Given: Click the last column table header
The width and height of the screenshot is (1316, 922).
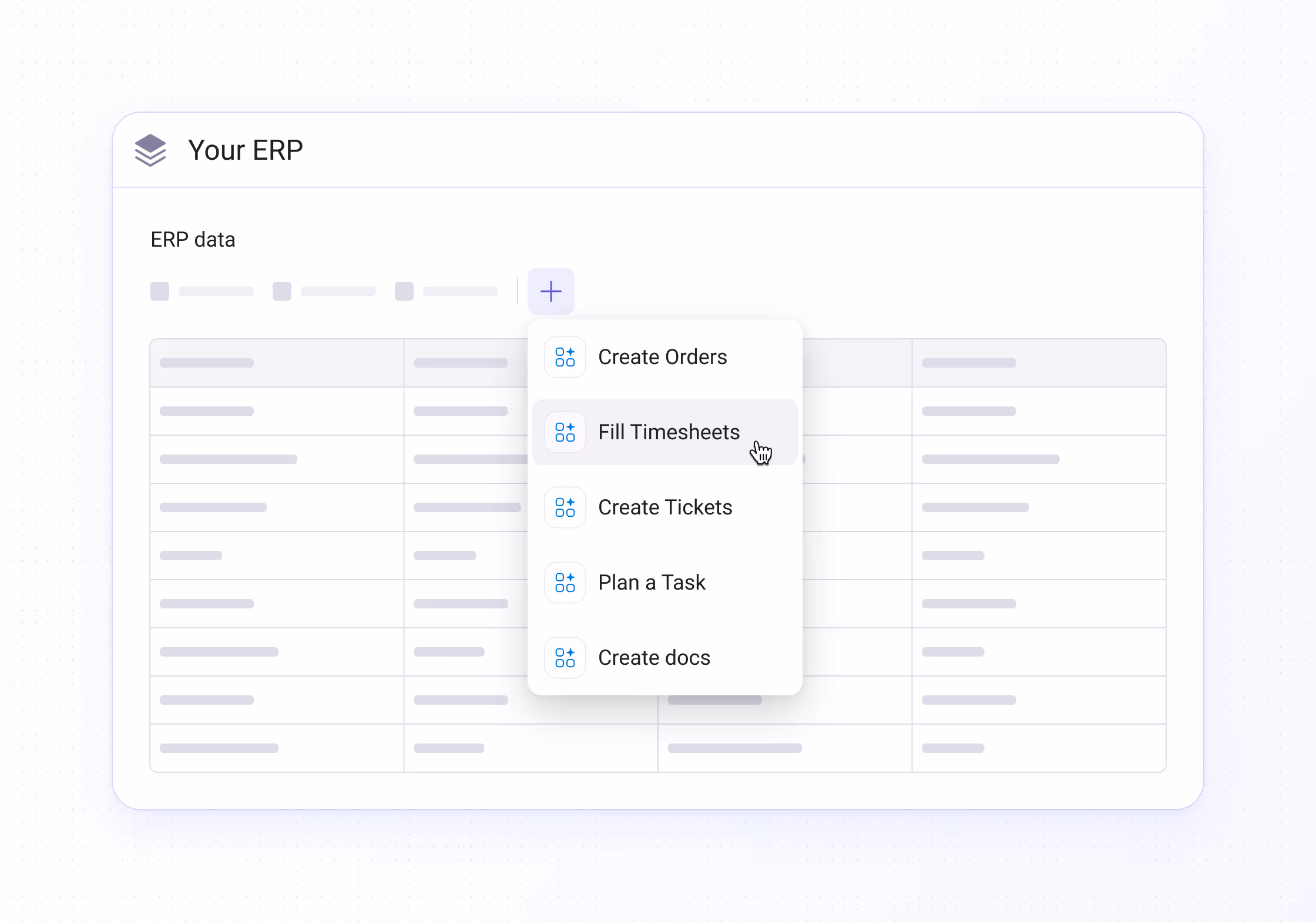Looking at the screenshot, I should (1039, 363).
